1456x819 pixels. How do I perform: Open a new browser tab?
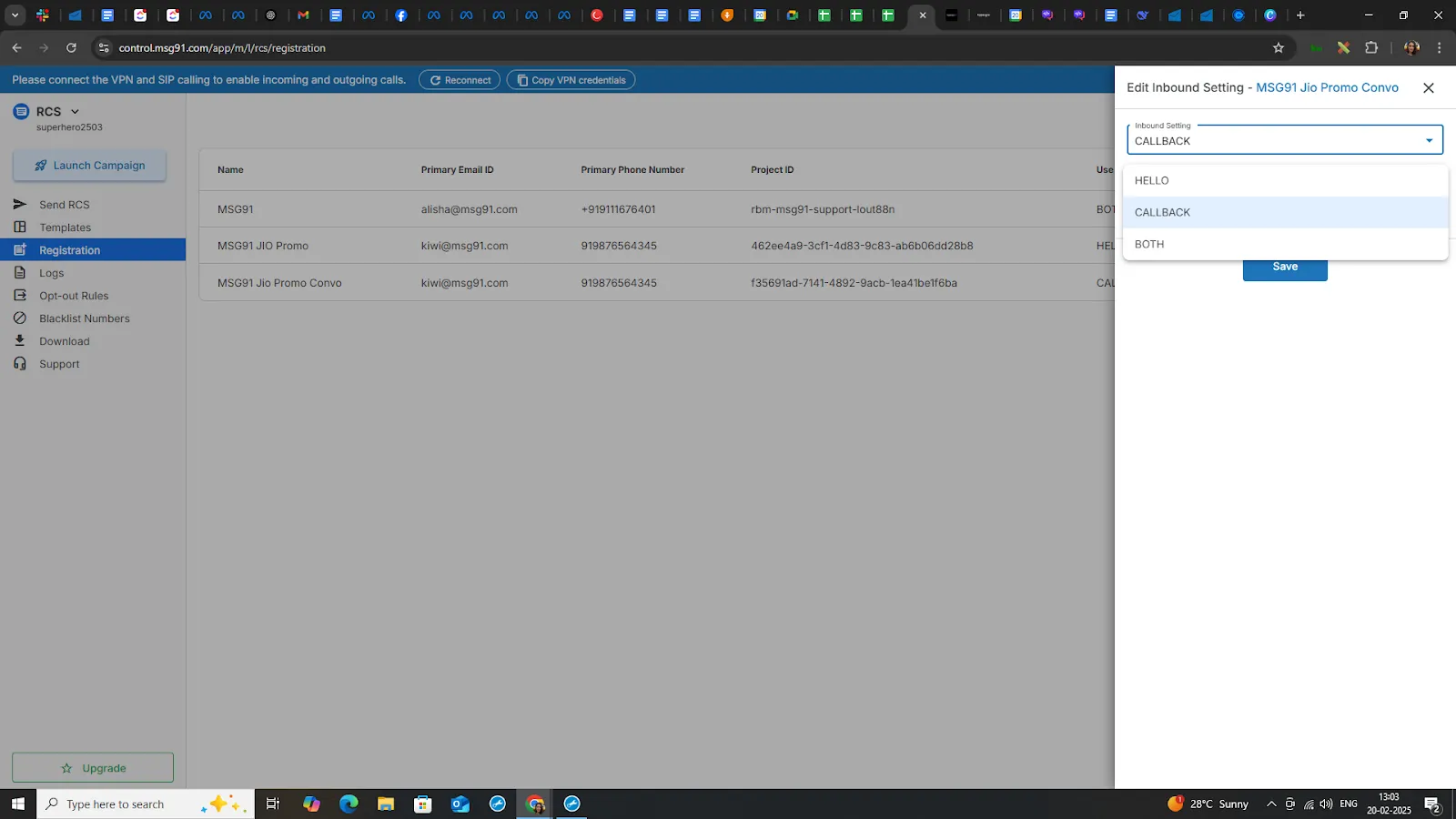coord(1300,15)
